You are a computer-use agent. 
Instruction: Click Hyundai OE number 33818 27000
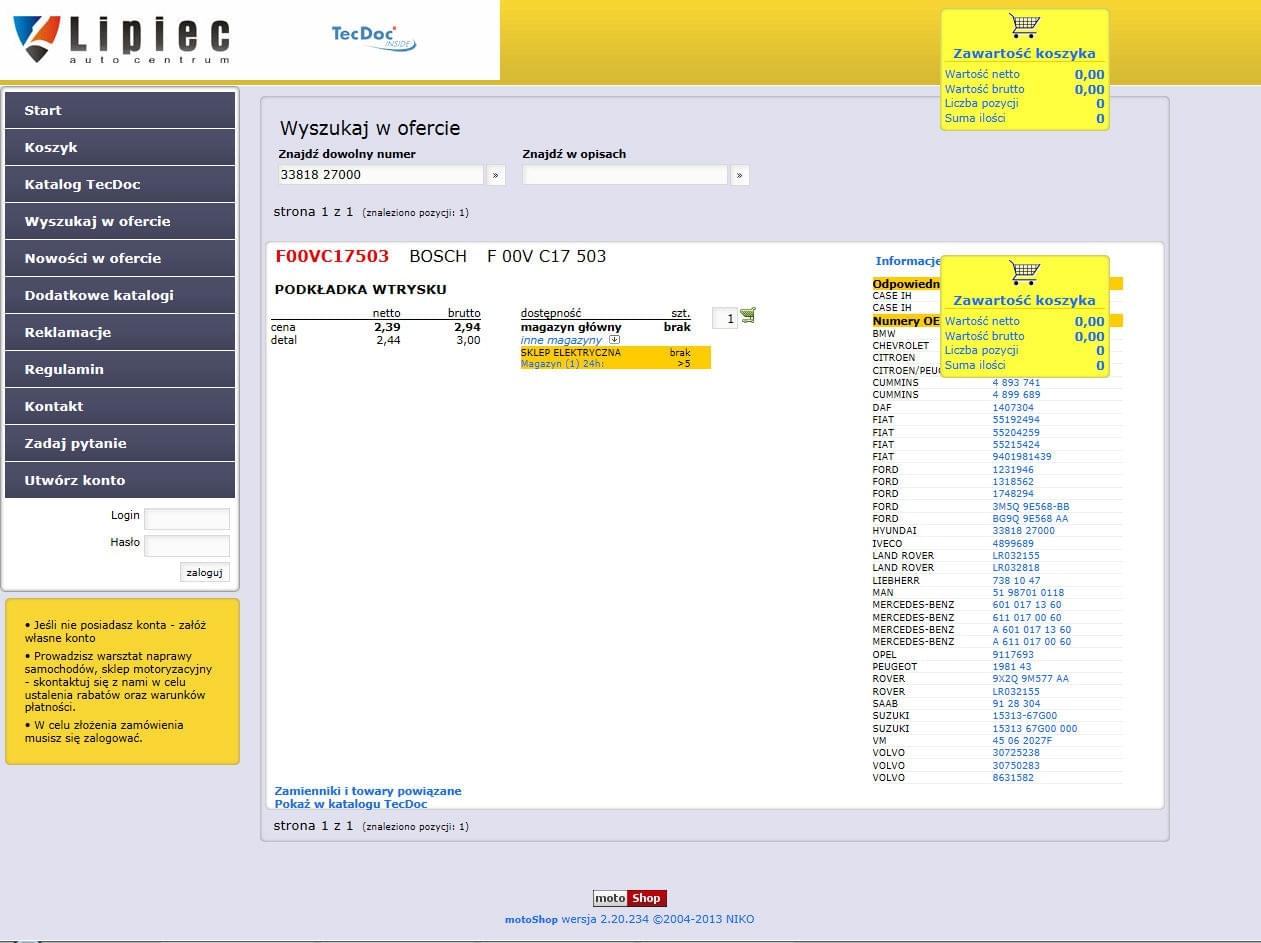click(x=1023, y=531)
